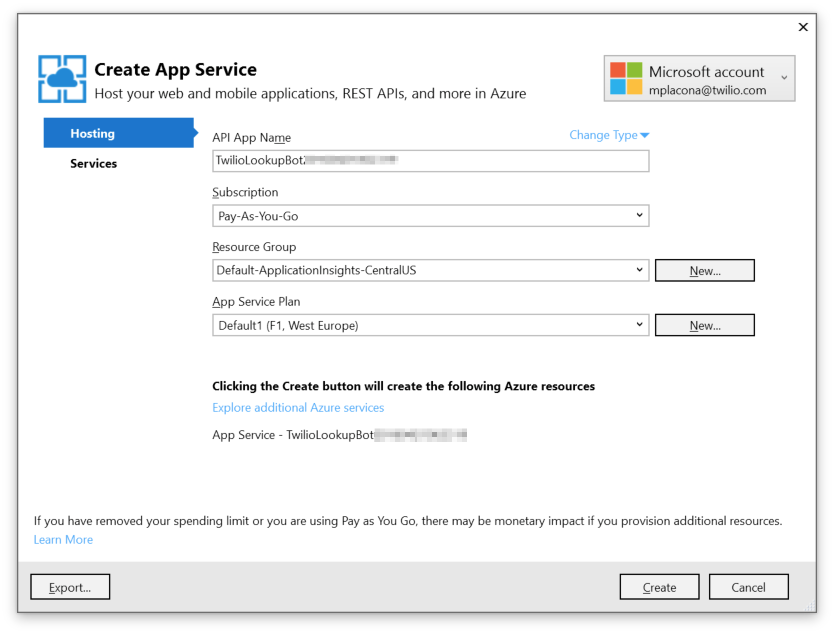Click the Create App Service heading
Image resolution: width=834 pixels, height=634 pixels.
tap(176, 70)
